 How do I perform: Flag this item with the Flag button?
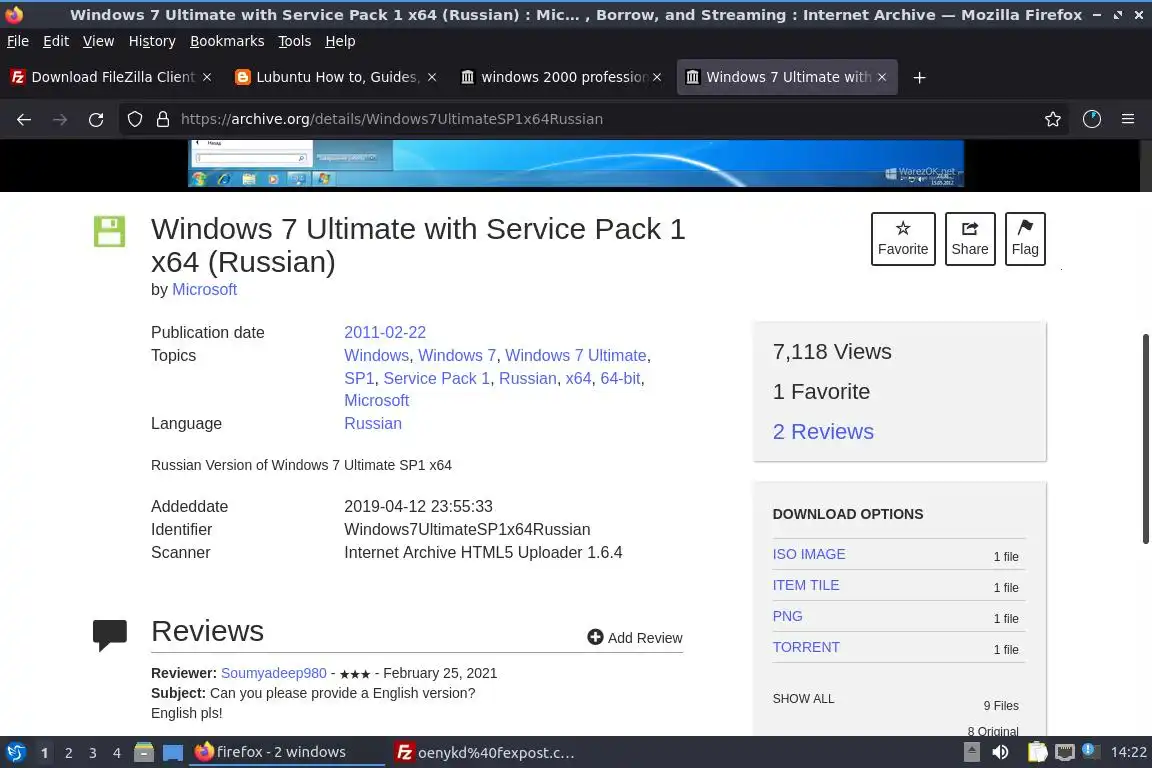[1025, 239]
